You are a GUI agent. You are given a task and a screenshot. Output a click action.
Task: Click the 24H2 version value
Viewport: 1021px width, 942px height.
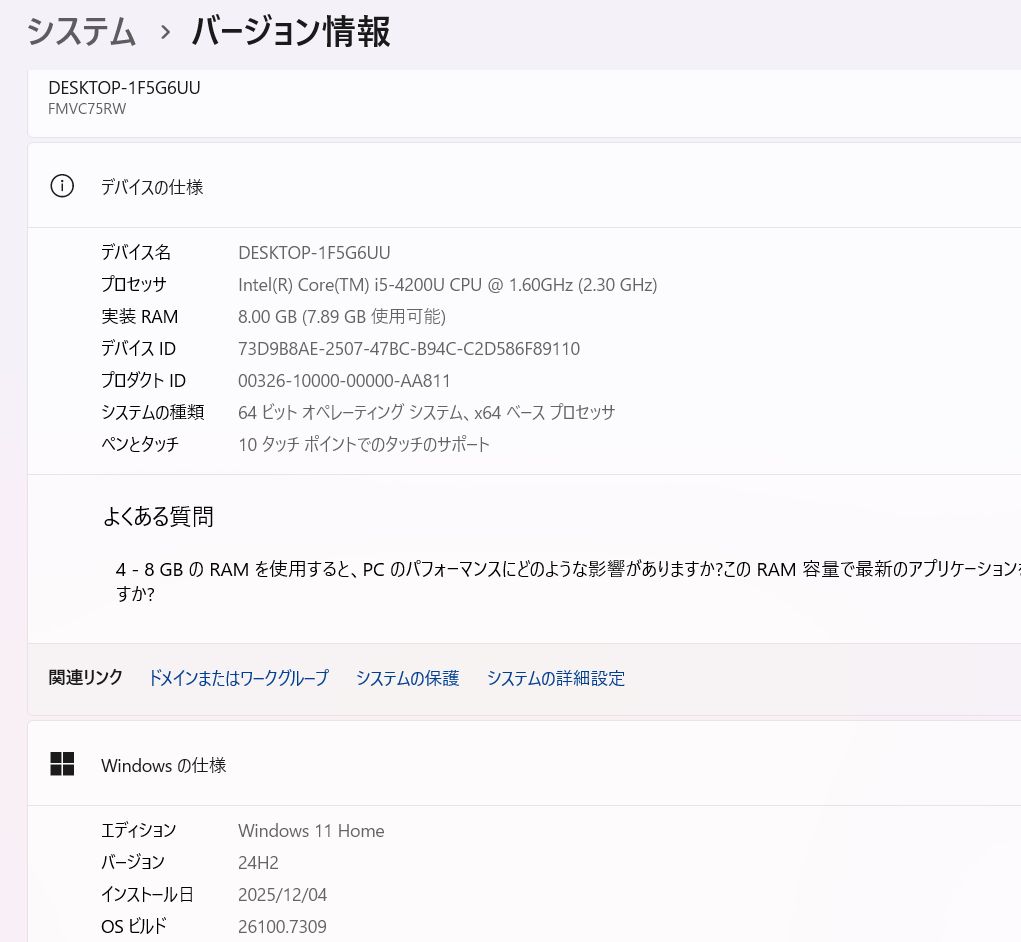259,863
